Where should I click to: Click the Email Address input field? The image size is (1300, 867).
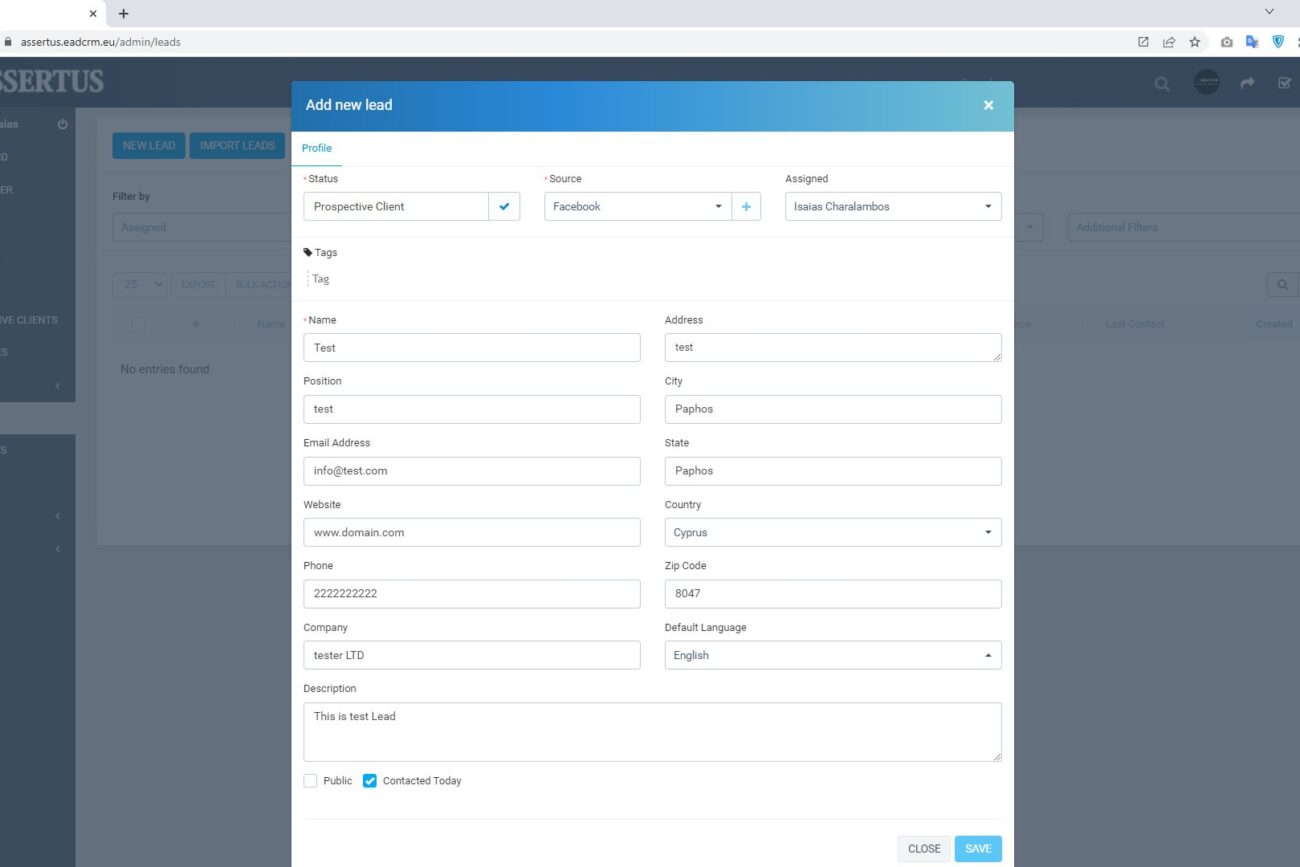coord(471,471)
